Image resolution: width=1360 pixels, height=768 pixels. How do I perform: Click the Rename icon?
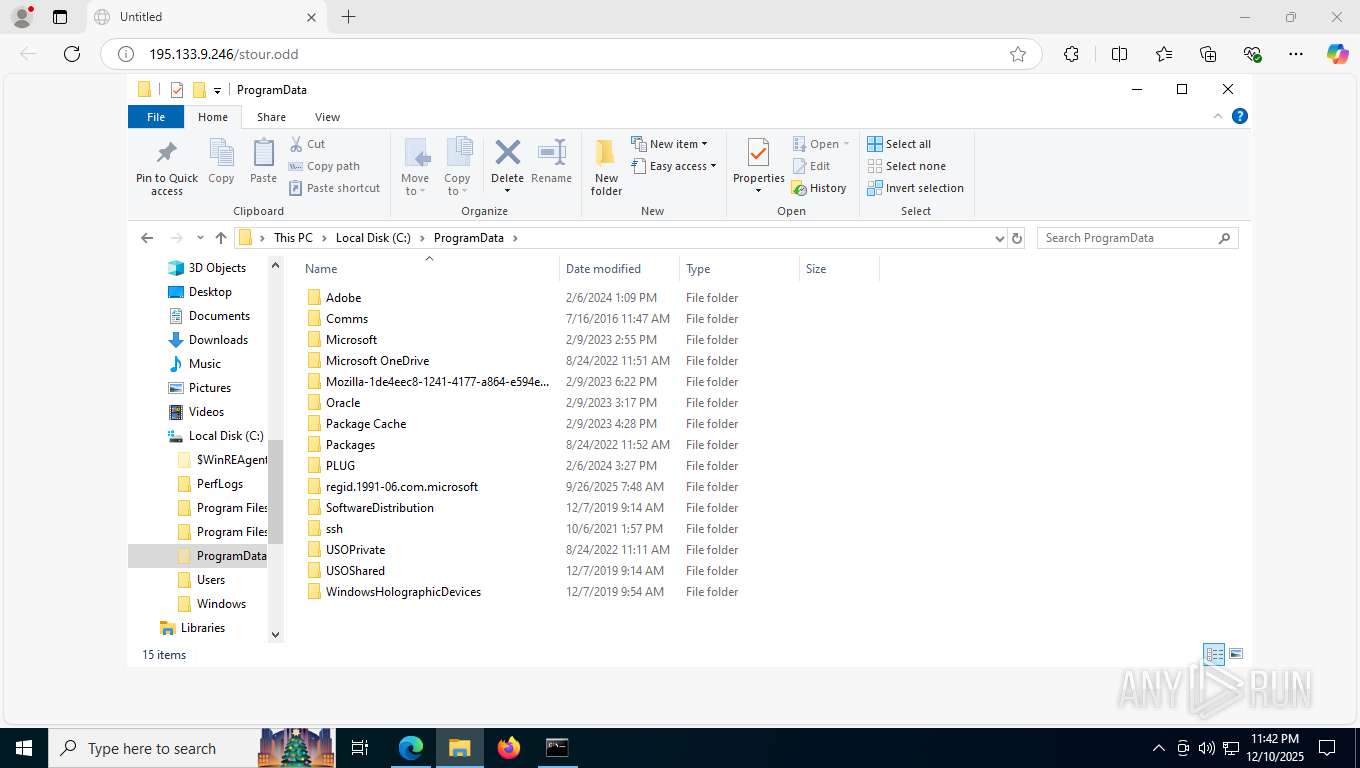click(551, 152)
